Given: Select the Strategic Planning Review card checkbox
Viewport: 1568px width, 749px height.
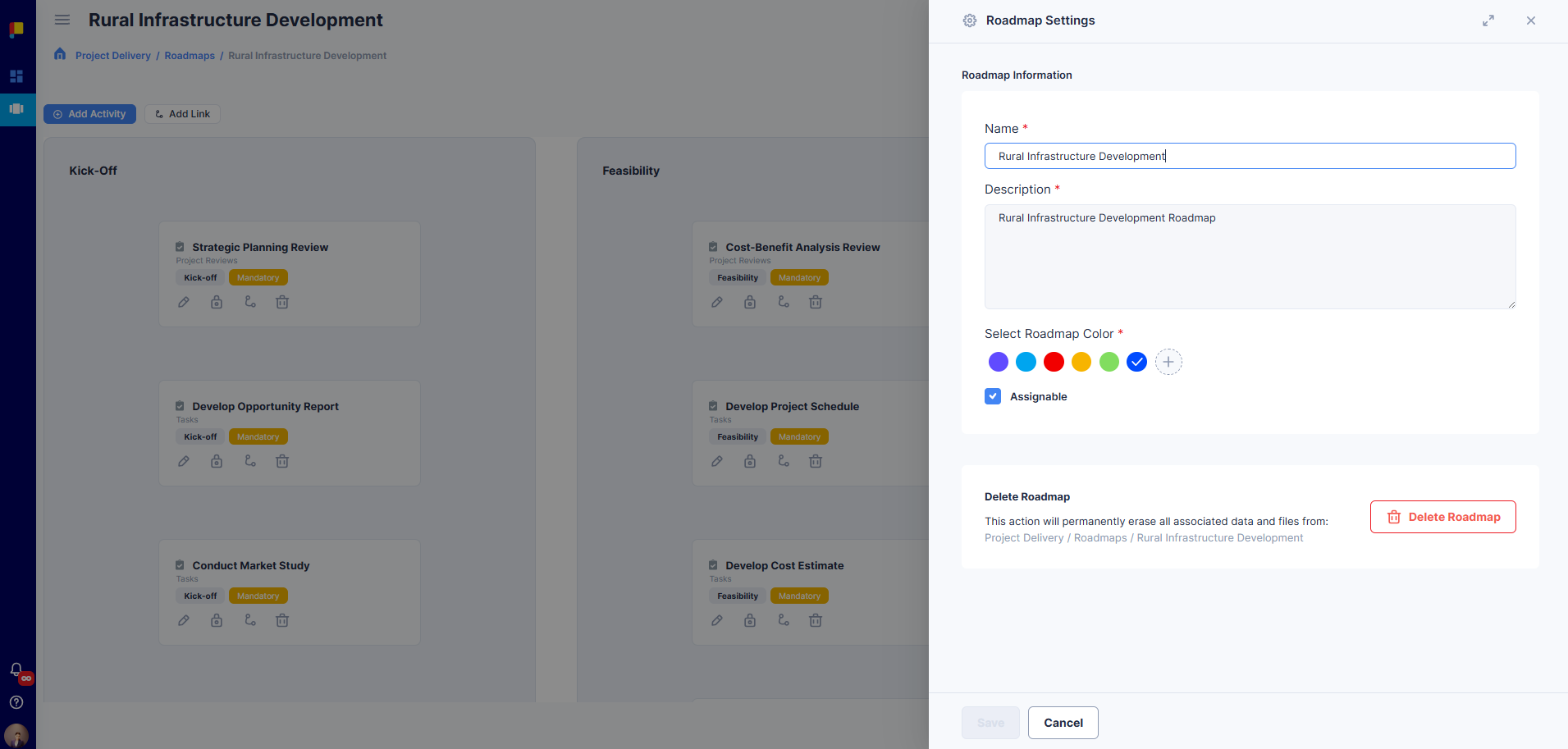Looking at the screenshot, I should click(180, 244).
